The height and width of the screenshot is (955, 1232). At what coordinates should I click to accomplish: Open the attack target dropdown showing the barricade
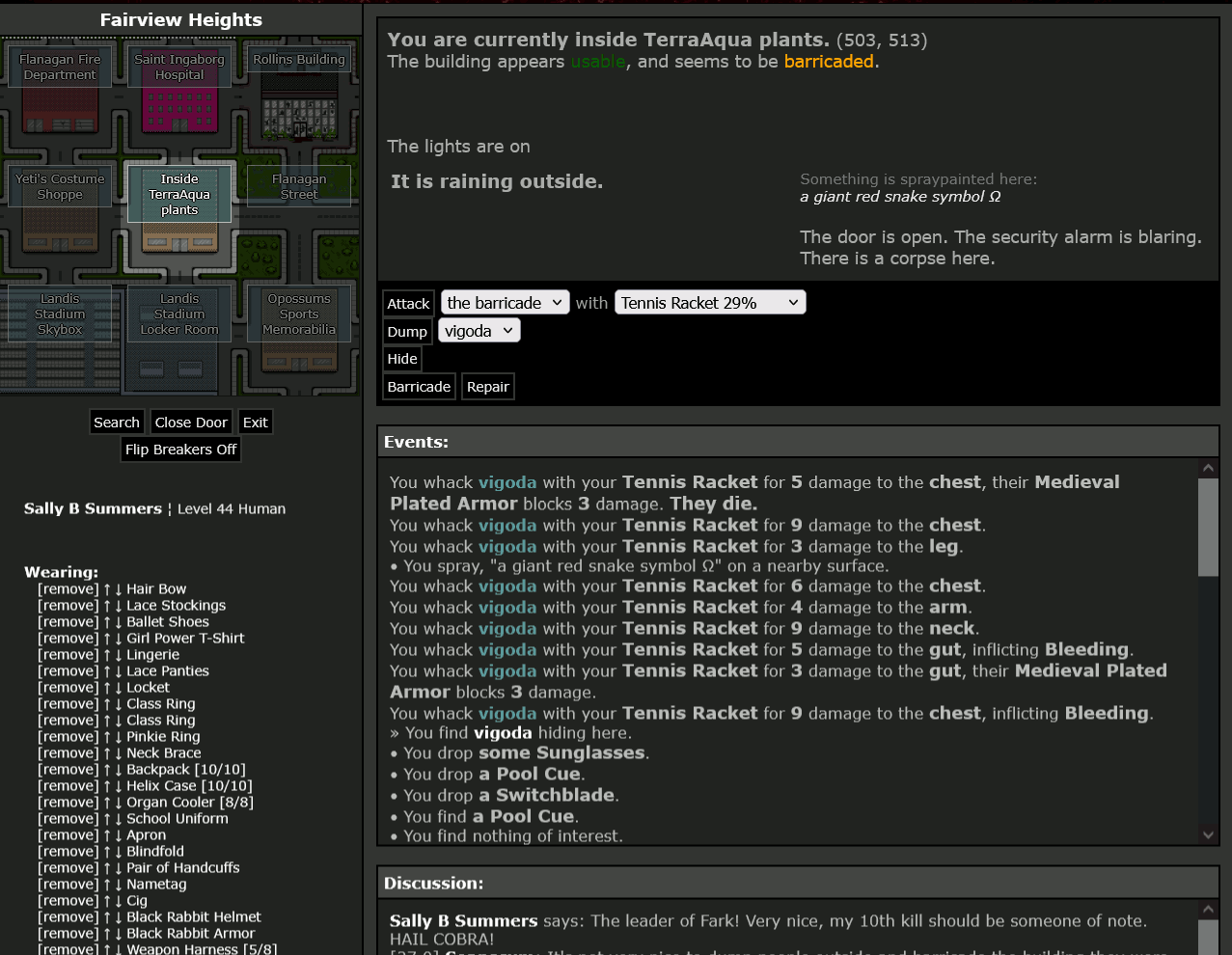coord(505,303)
